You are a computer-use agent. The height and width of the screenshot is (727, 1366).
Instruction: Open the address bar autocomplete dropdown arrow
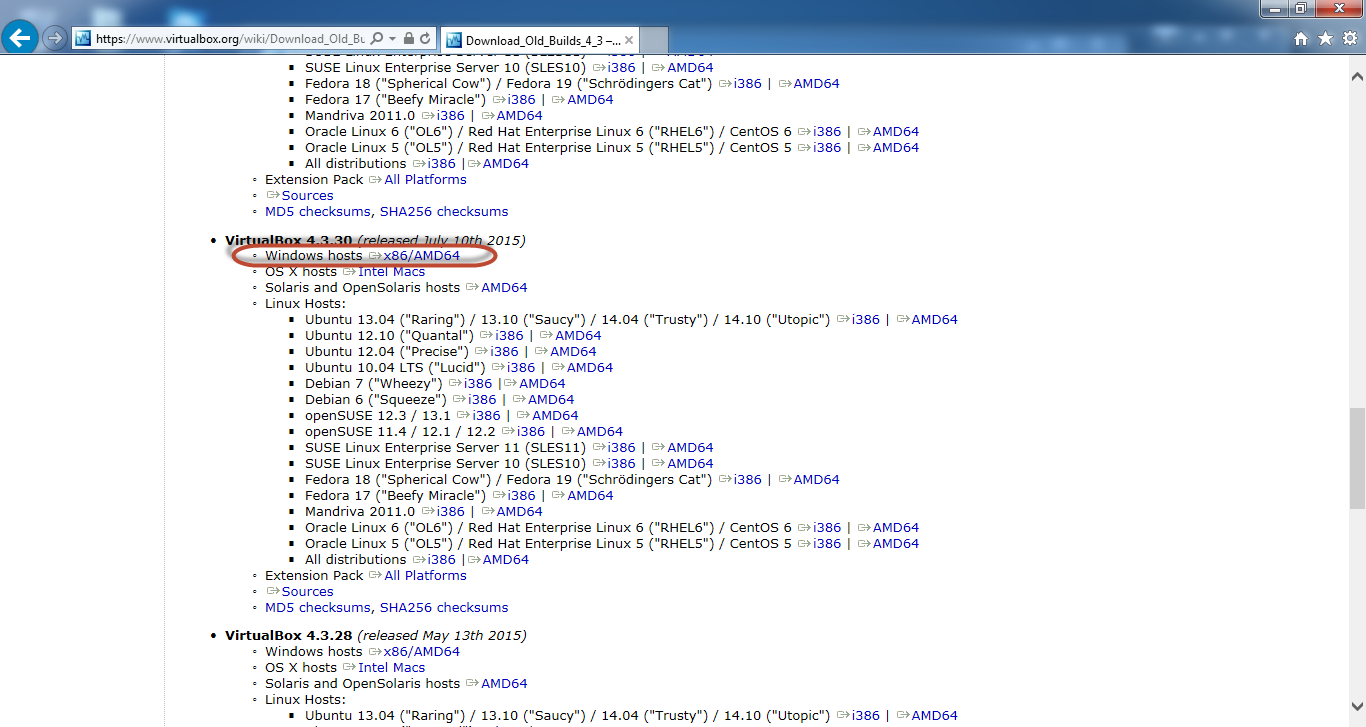391,39
